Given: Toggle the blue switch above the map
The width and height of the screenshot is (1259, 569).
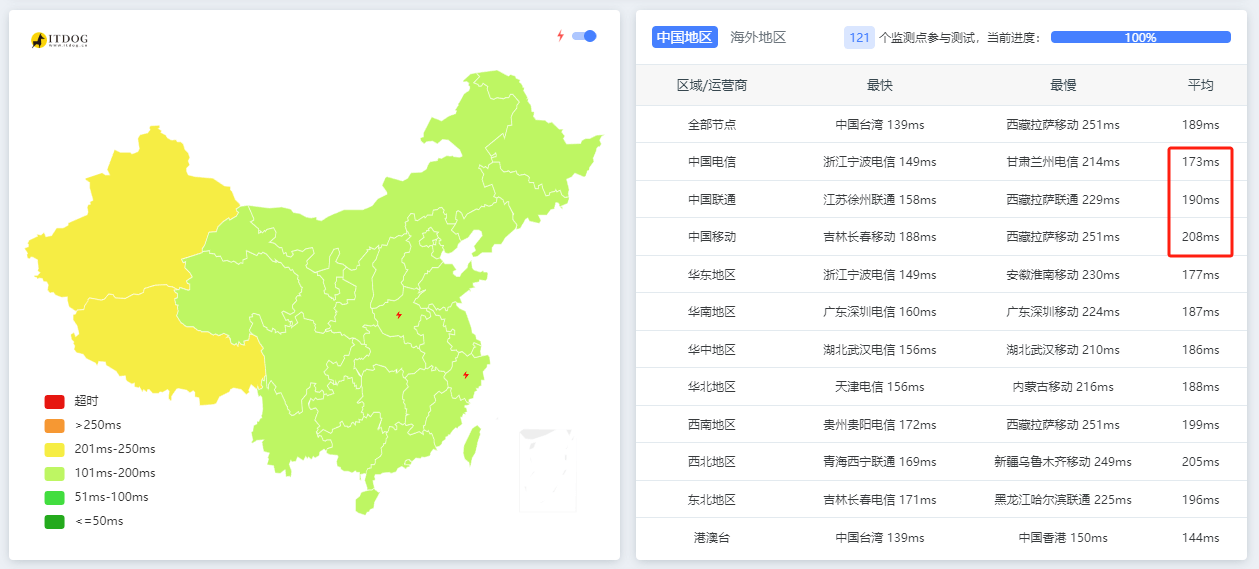Looking at the screenshot, I should click(x=584, y=36).
